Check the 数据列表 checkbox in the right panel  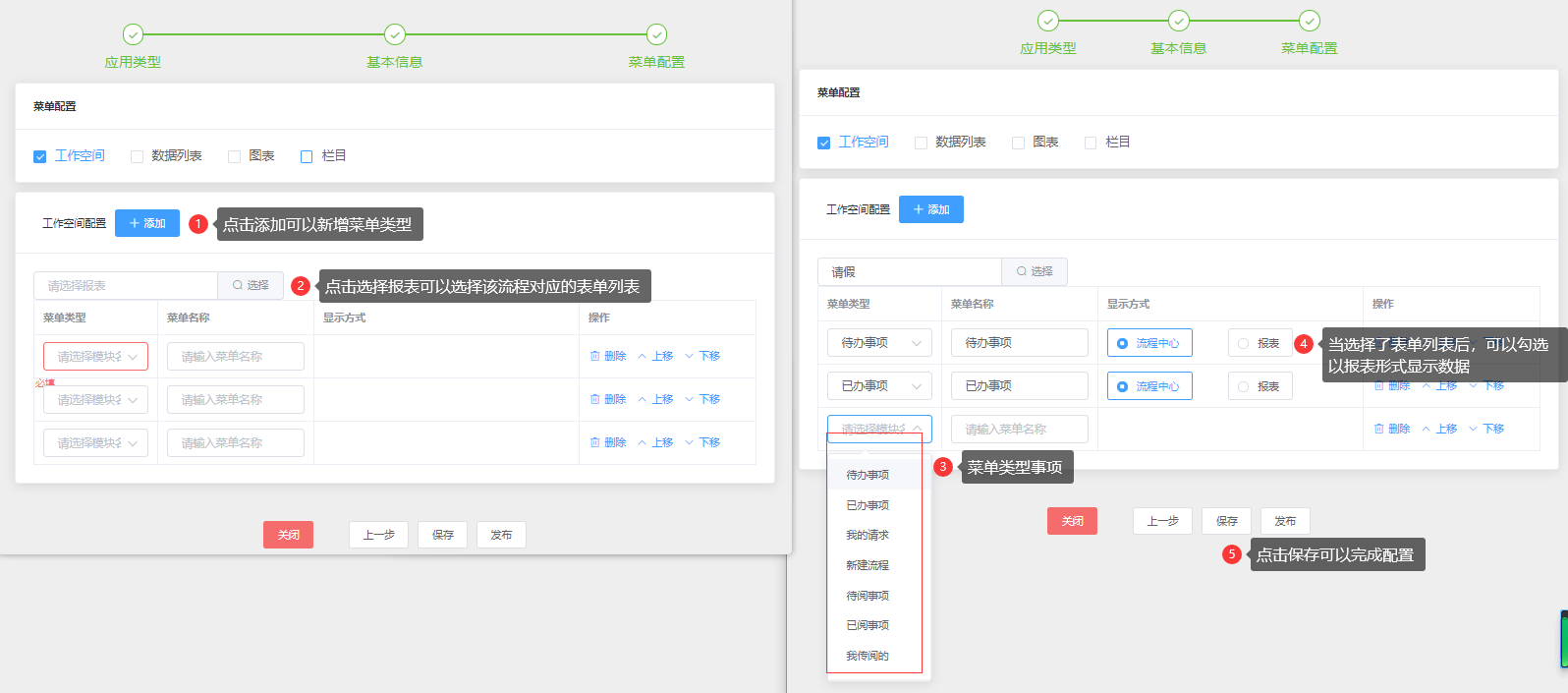pos(921,143)
